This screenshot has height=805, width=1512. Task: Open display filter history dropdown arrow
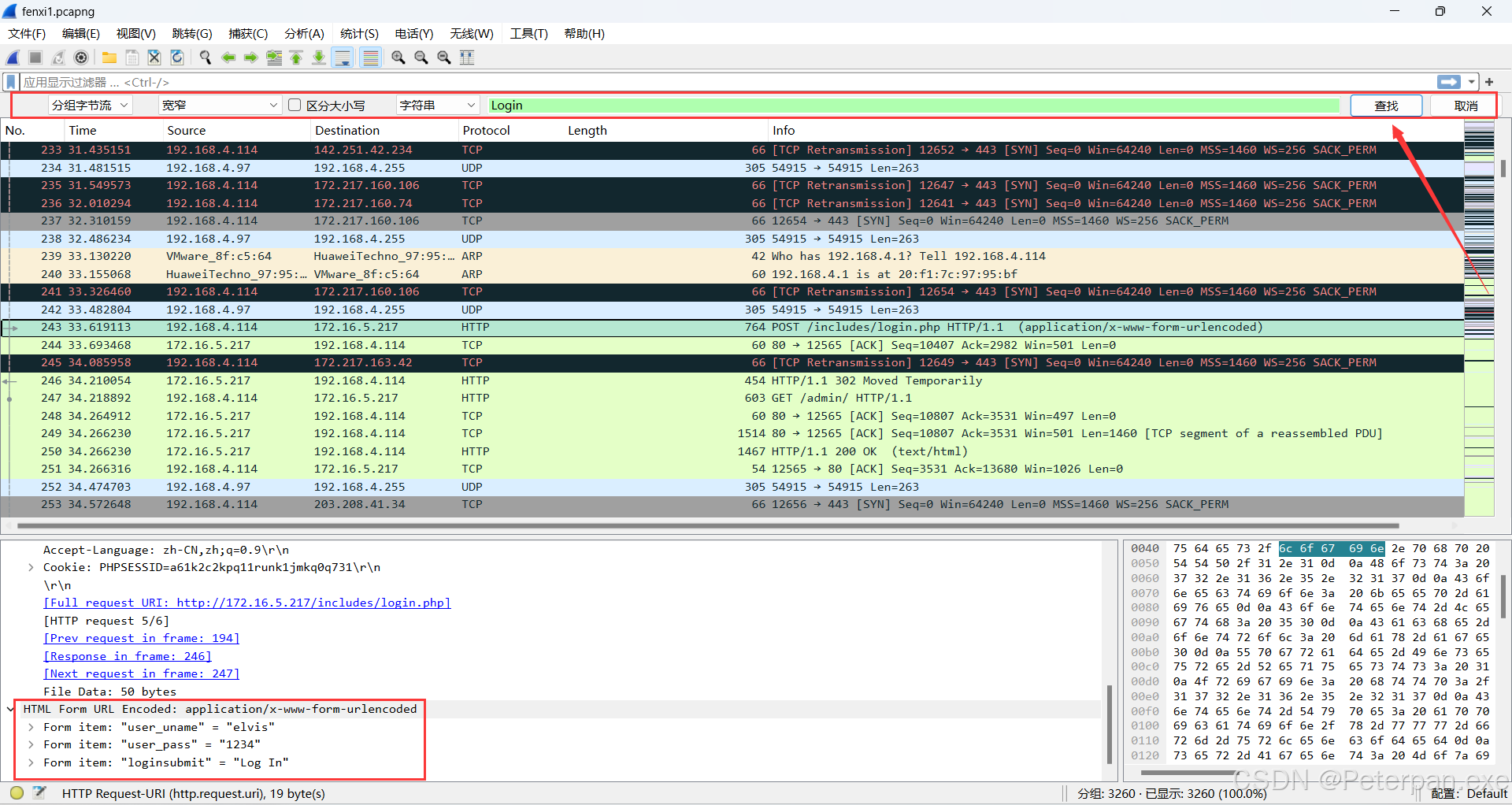point(1471,82)
